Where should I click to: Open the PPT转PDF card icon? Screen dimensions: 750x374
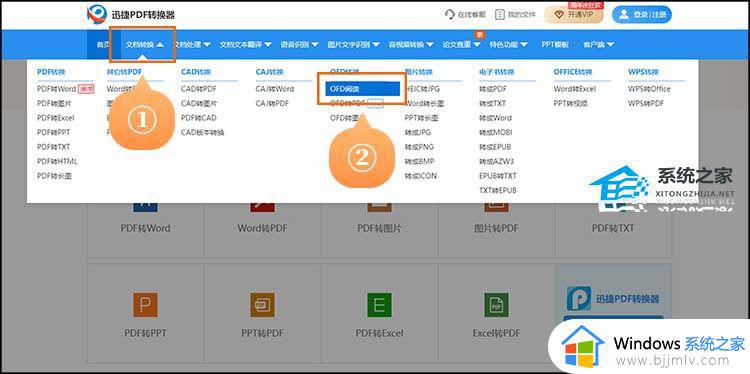263,305
